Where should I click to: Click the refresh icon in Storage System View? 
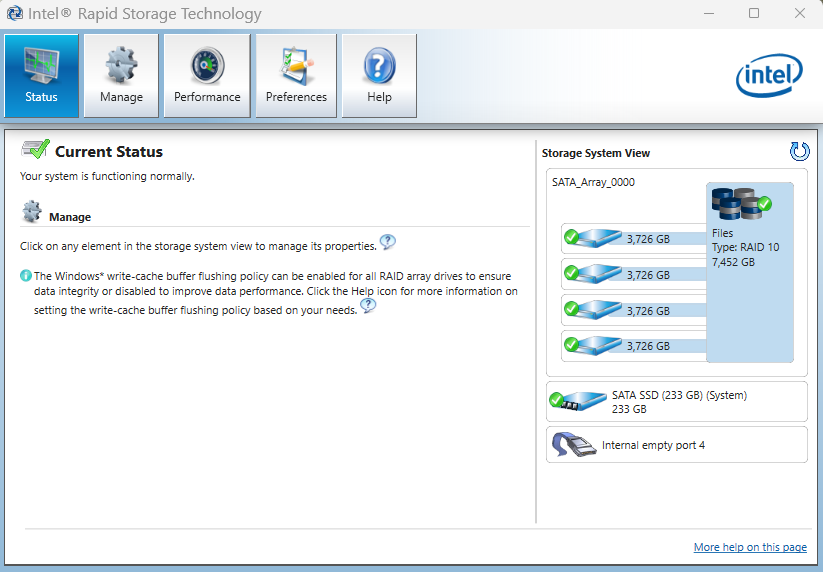[799, 152]
